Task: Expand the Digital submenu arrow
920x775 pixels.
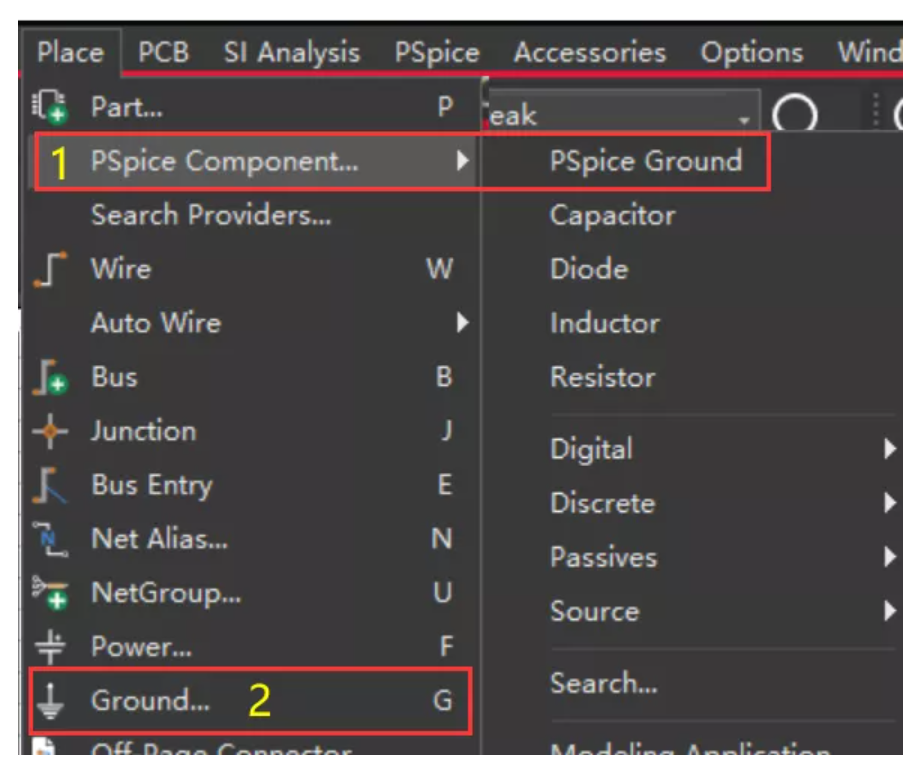Action: 889,449
